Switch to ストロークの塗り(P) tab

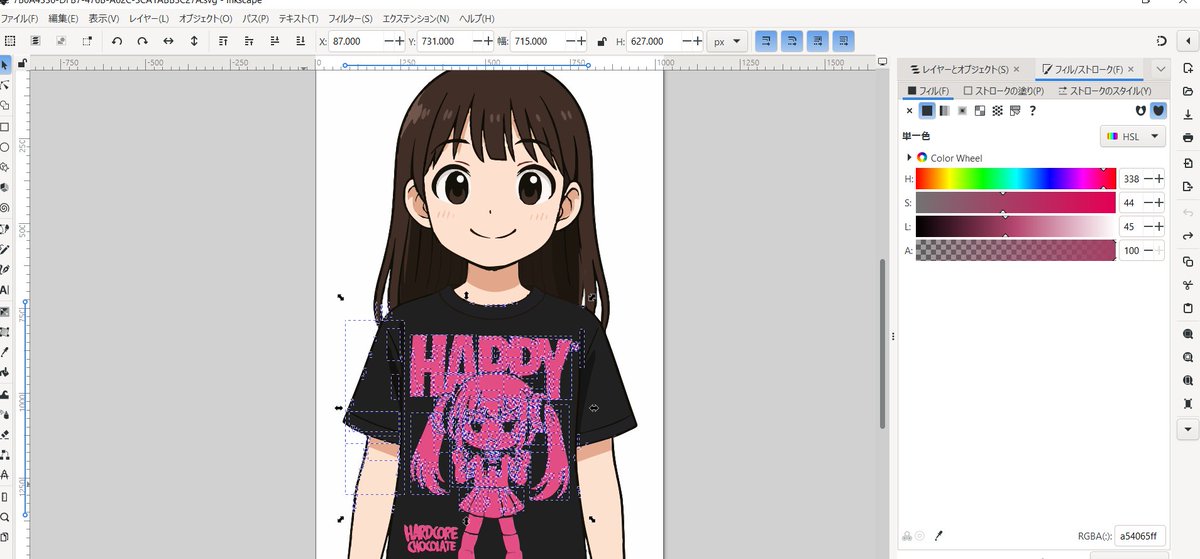click(x=1006, y=91)
